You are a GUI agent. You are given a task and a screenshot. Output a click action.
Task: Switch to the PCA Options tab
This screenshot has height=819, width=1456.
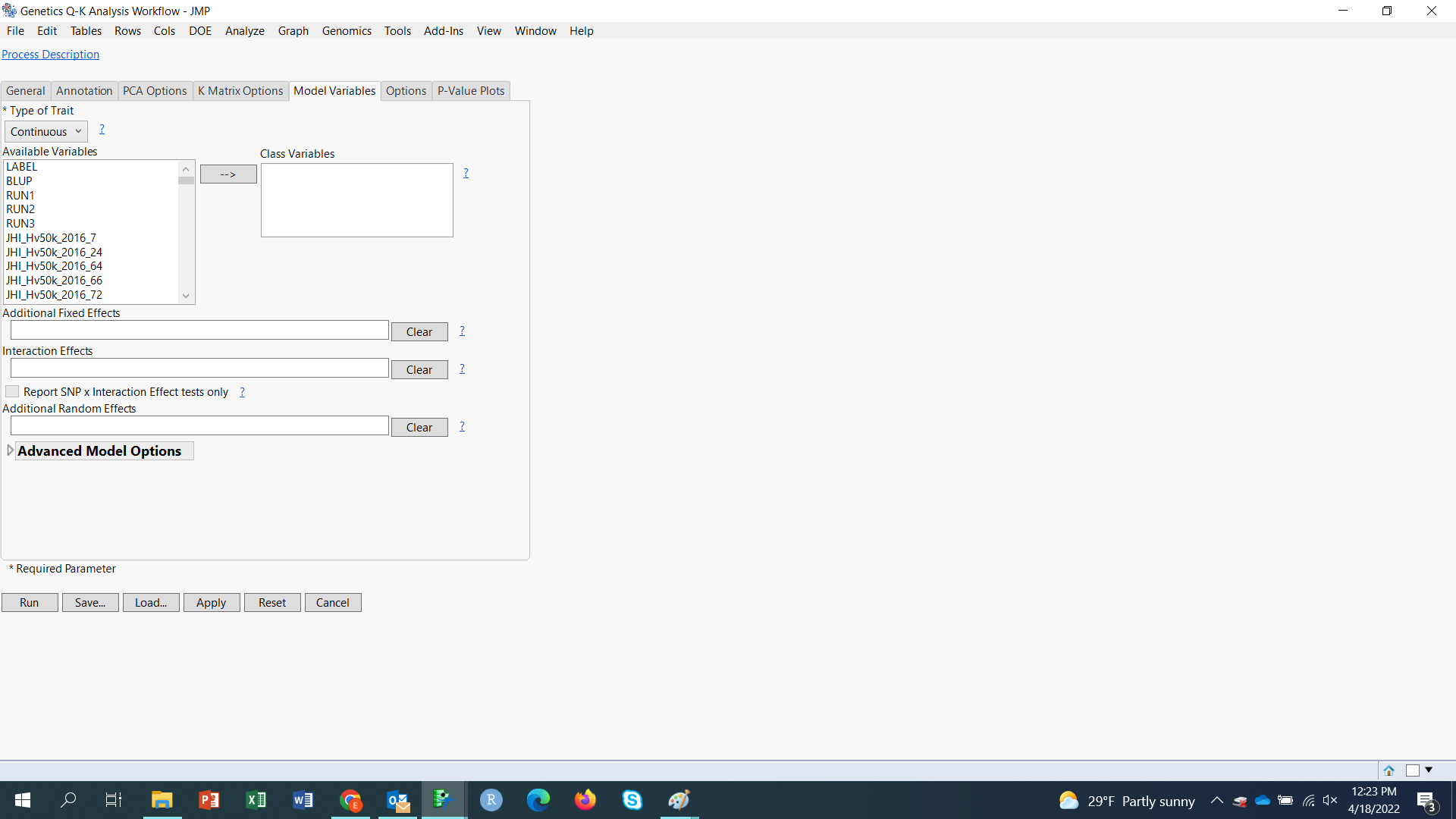coord(155,91)
